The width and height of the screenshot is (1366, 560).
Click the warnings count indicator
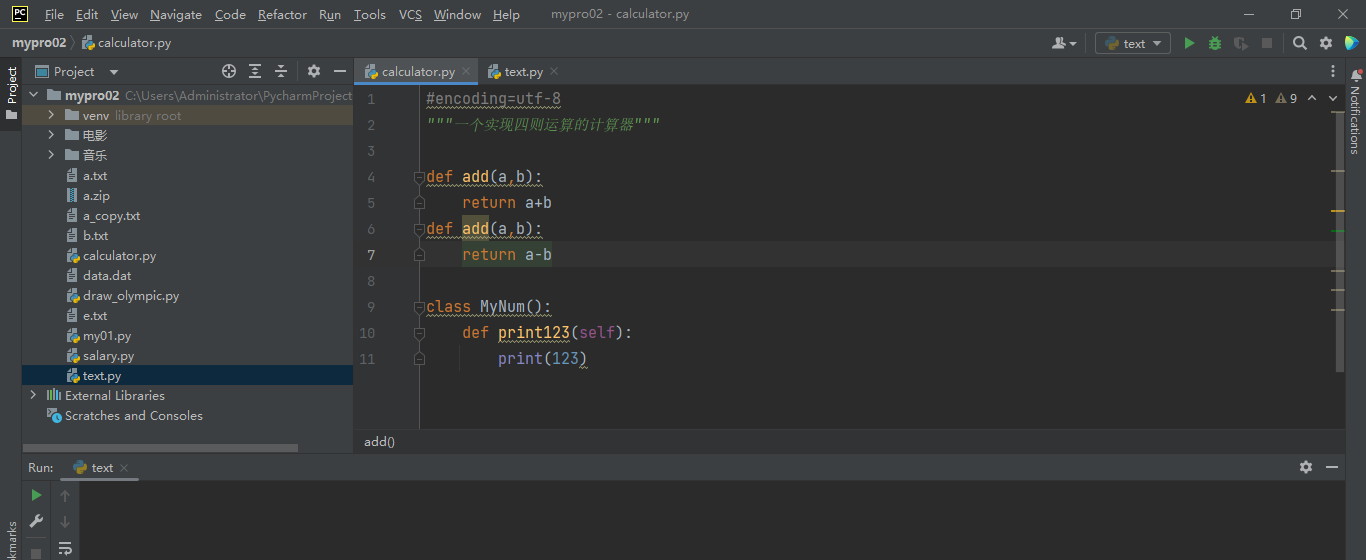tap(1270, 98)
